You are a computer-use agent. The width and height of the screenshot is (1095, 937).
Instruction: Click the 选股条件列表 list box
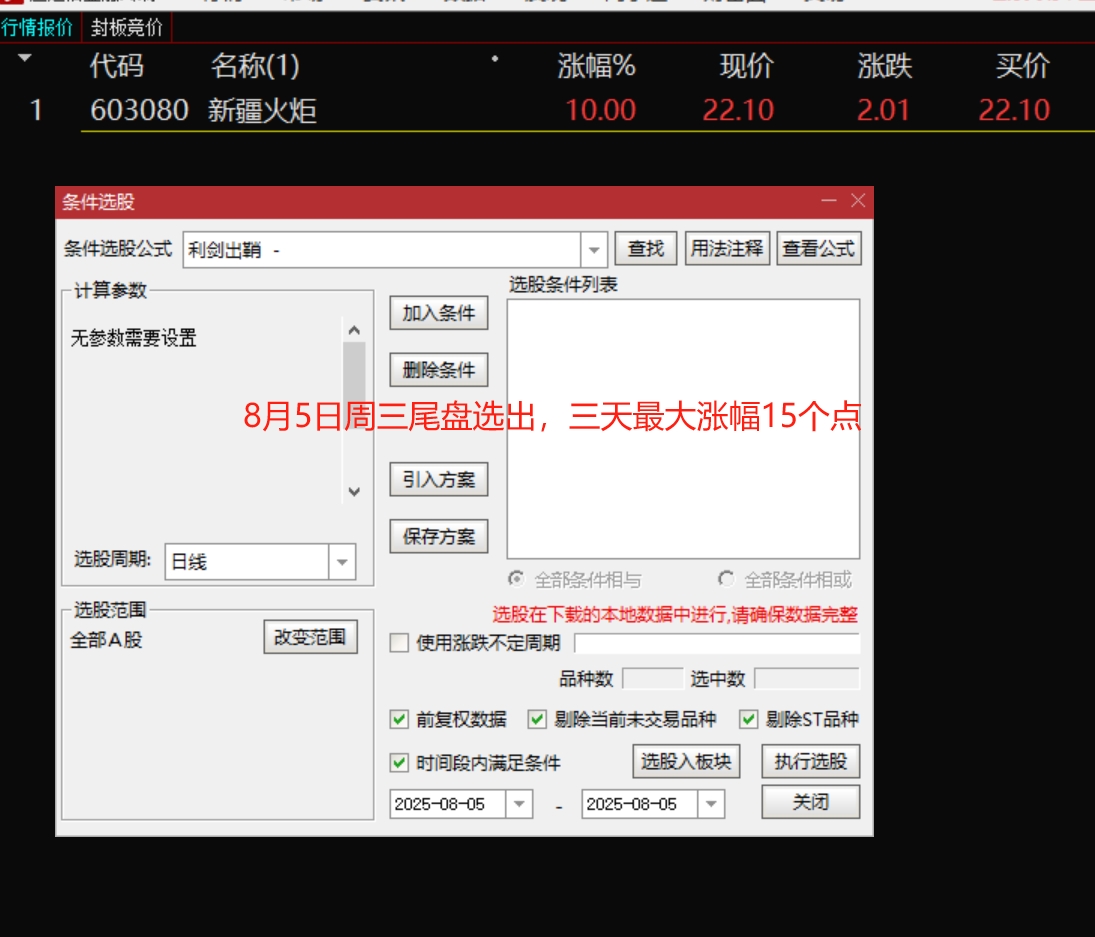point(683,429)
